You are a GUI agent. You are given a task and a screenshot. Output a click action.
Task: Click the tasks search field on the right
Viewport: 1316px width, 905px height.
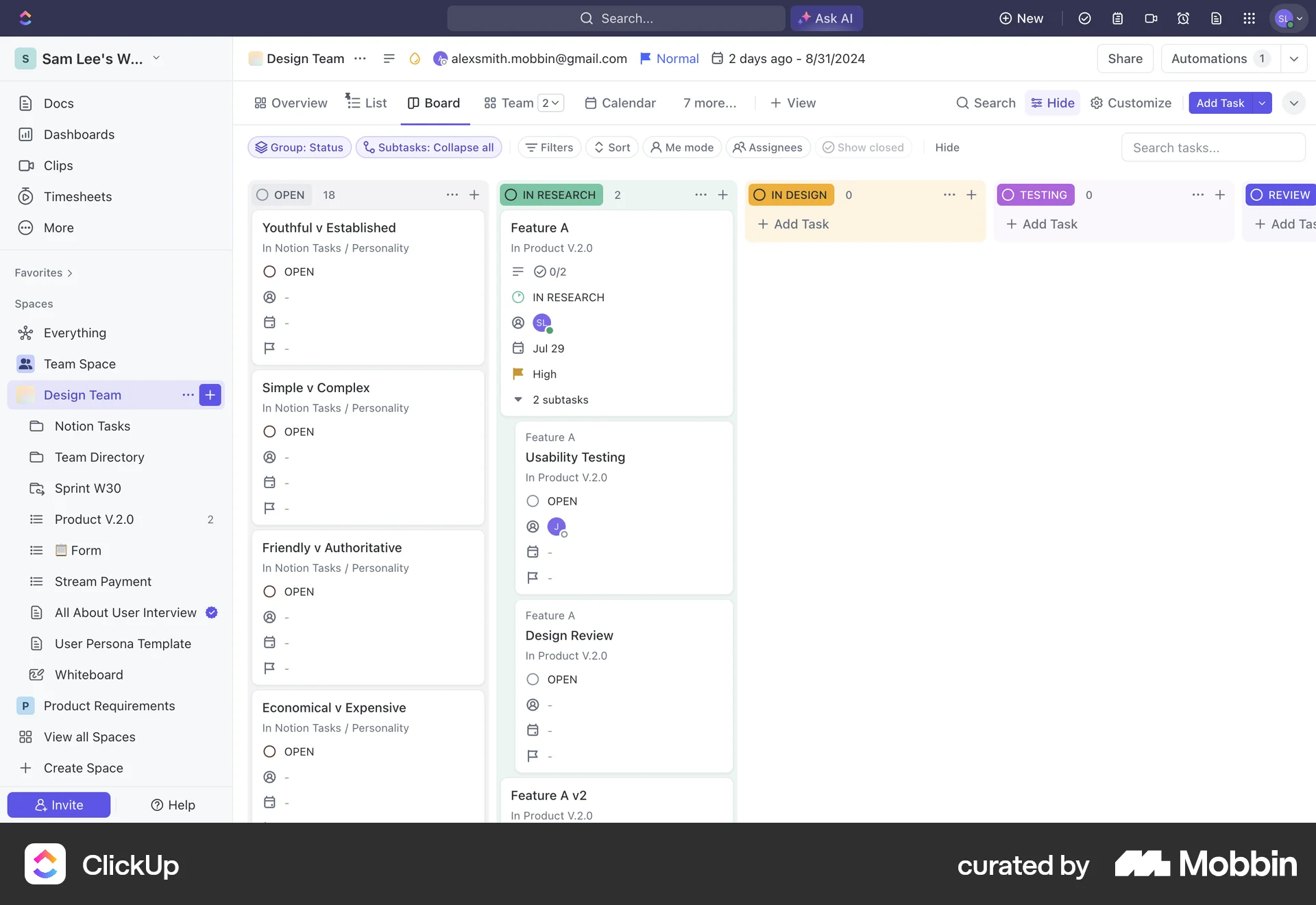1213,147
